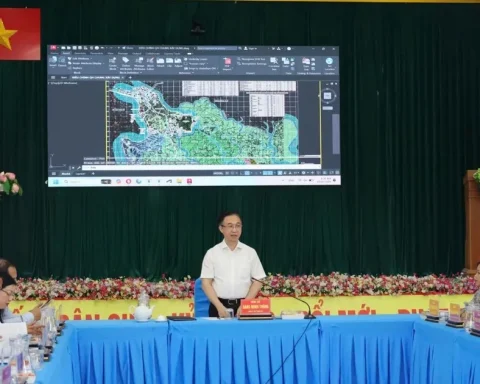Viewport: 480px width, 384px height.
Task: Open the Windows Start menu
Action: point(56,181)
